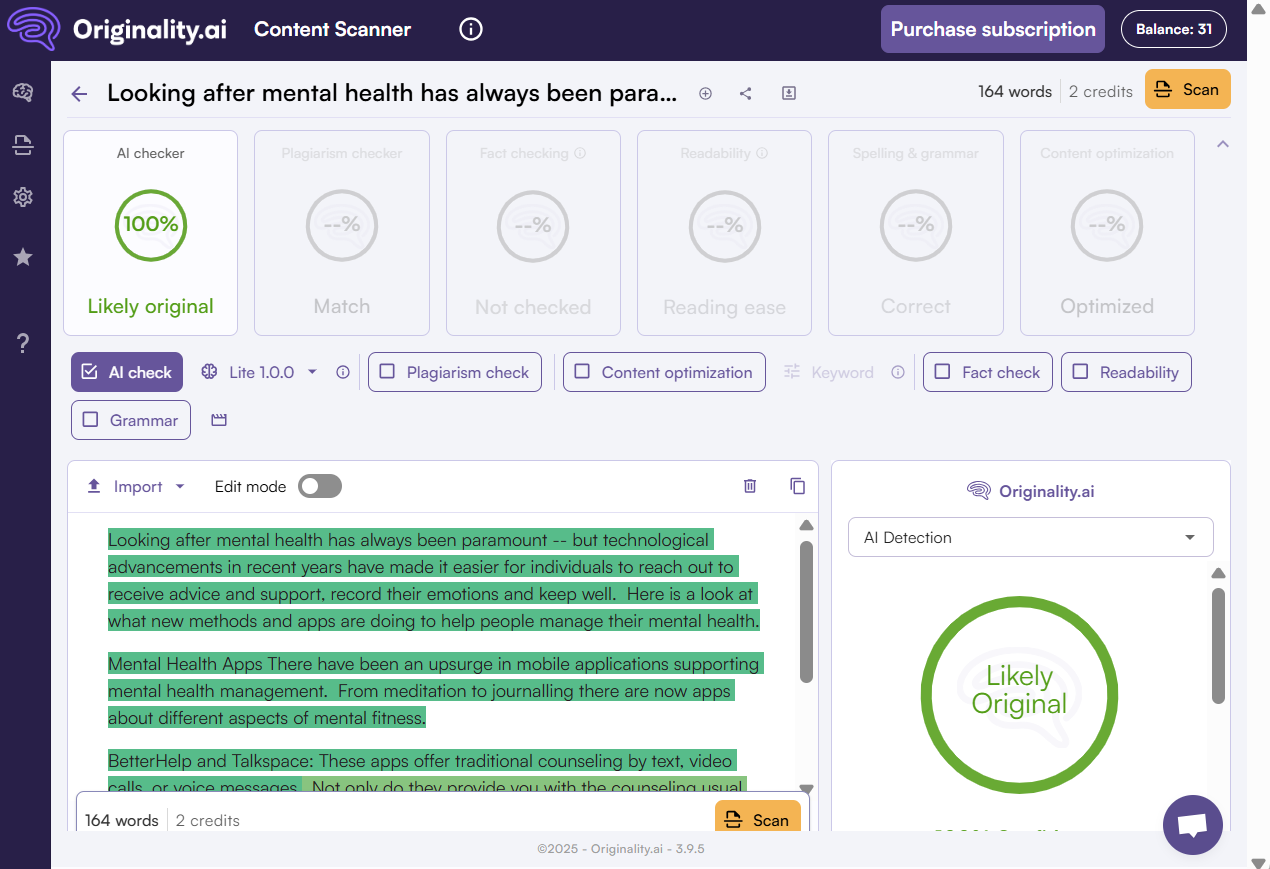This screenshot has height=869, width=1270.
Task: Click the Content Scanner header title
Action: pyautogui.click(x=333, y=29)
